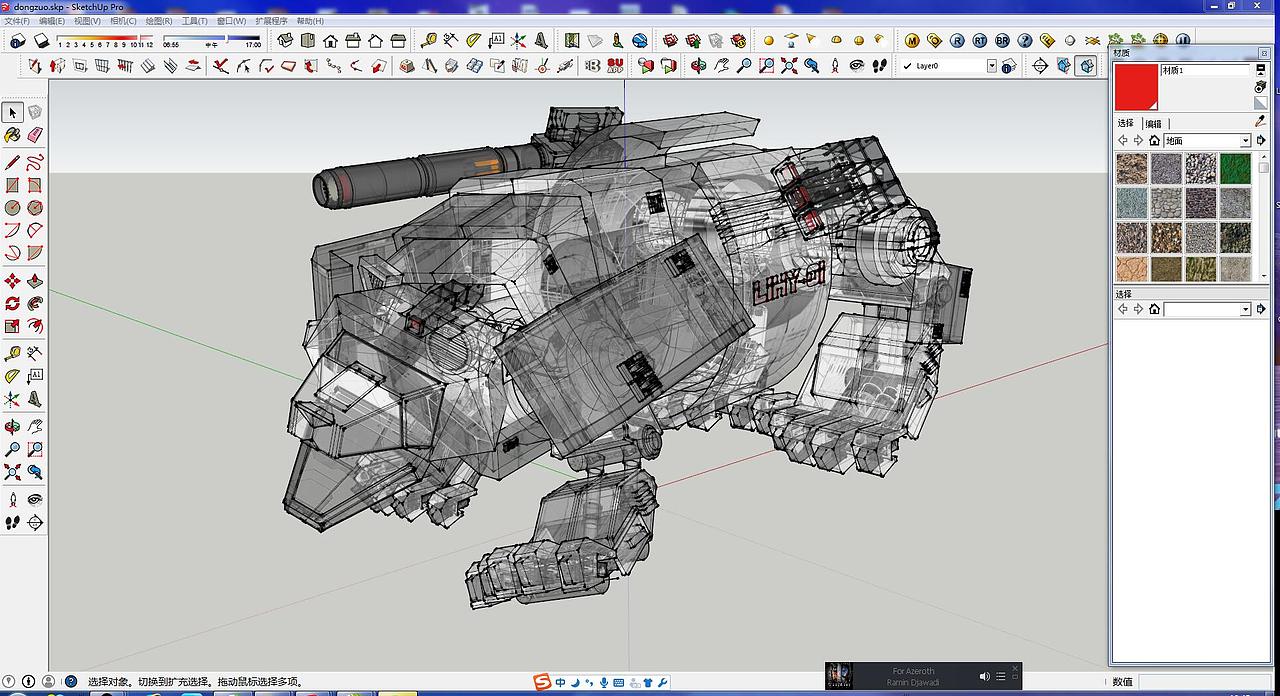Screen dimensions: 1280x696
Task: Open the 扩展程序 menu
Action: [270, 20]
